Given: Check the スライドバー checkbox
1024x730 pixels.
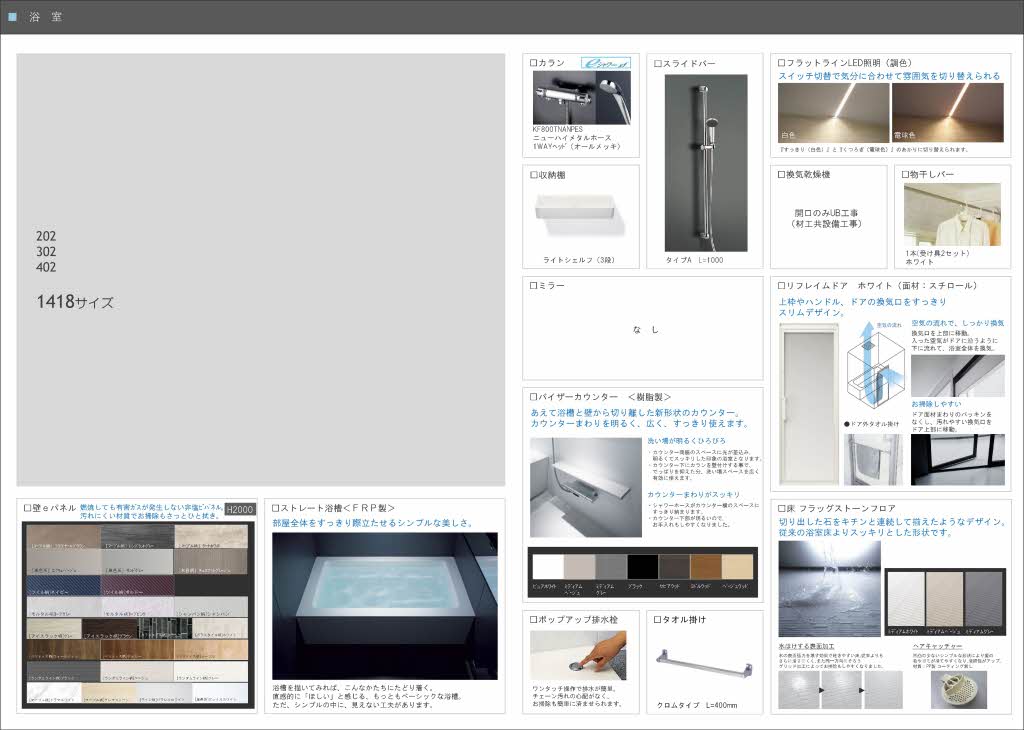Looking at the screenshot, I should [x=659, y=63].
